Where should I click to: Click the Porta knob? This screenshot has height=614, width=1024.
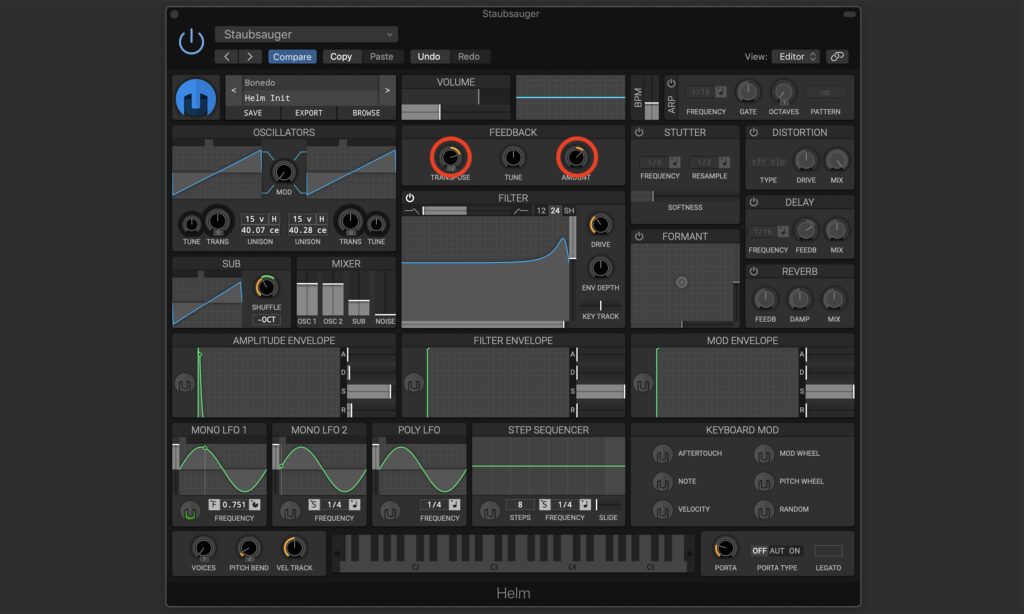coord(725,548)
